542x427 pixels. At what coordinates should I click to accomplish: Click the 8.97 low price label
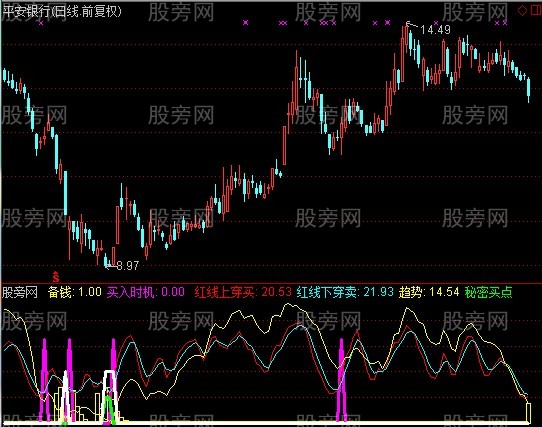[x=127, y=266]
